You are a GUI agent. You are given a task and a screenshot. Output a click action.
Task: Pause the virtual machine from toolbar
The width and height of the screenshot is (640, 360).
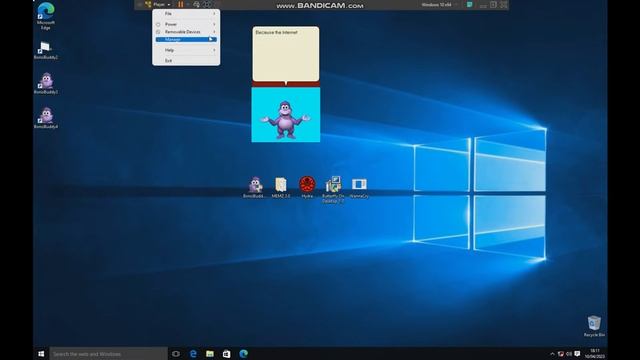tap(180, 4)
